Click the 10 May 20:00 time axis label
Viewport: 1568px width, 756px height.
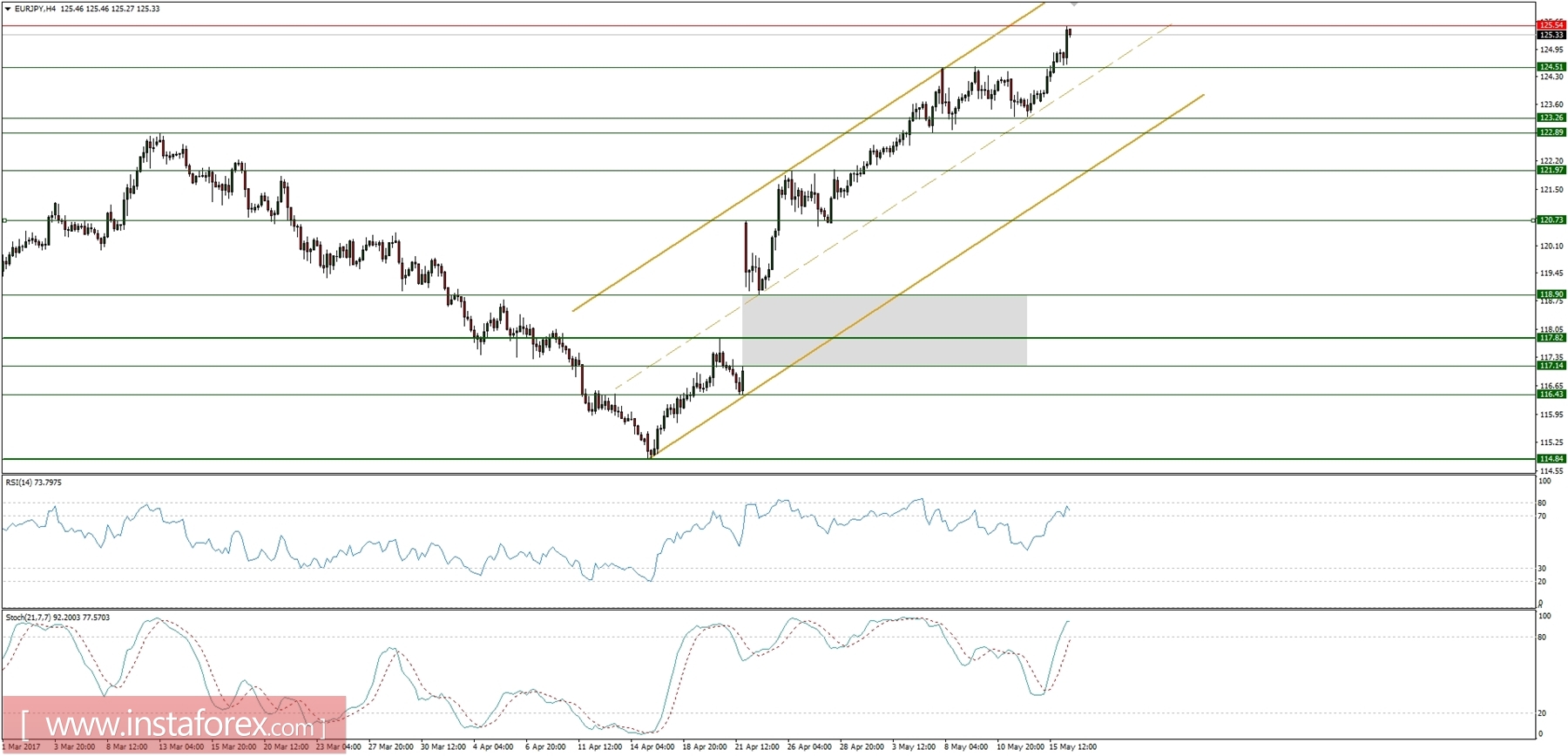coord(1020,746)
